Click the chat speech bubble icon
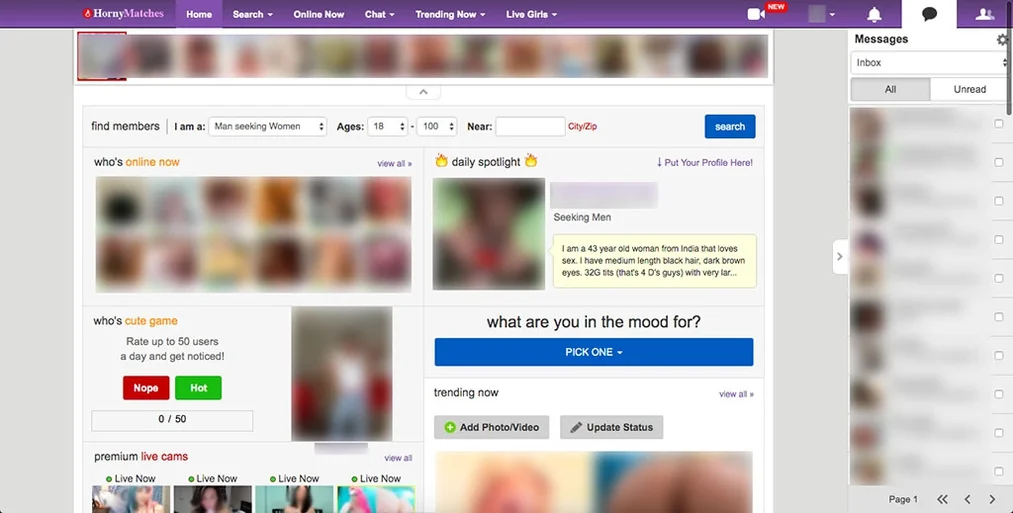 (930, 14)
